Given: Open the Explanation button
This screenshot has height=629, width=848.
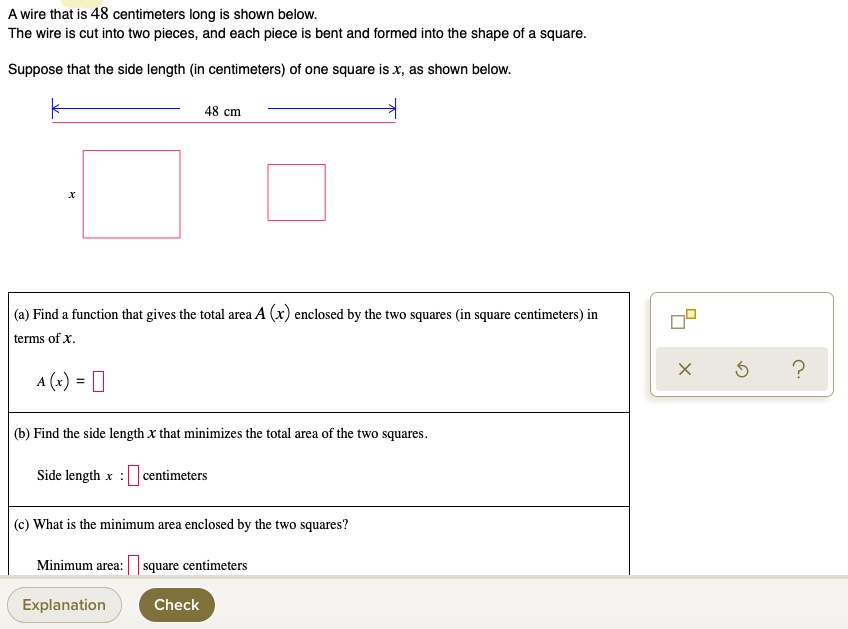Looking at the screenshot, I should click(x=64, y=605).
